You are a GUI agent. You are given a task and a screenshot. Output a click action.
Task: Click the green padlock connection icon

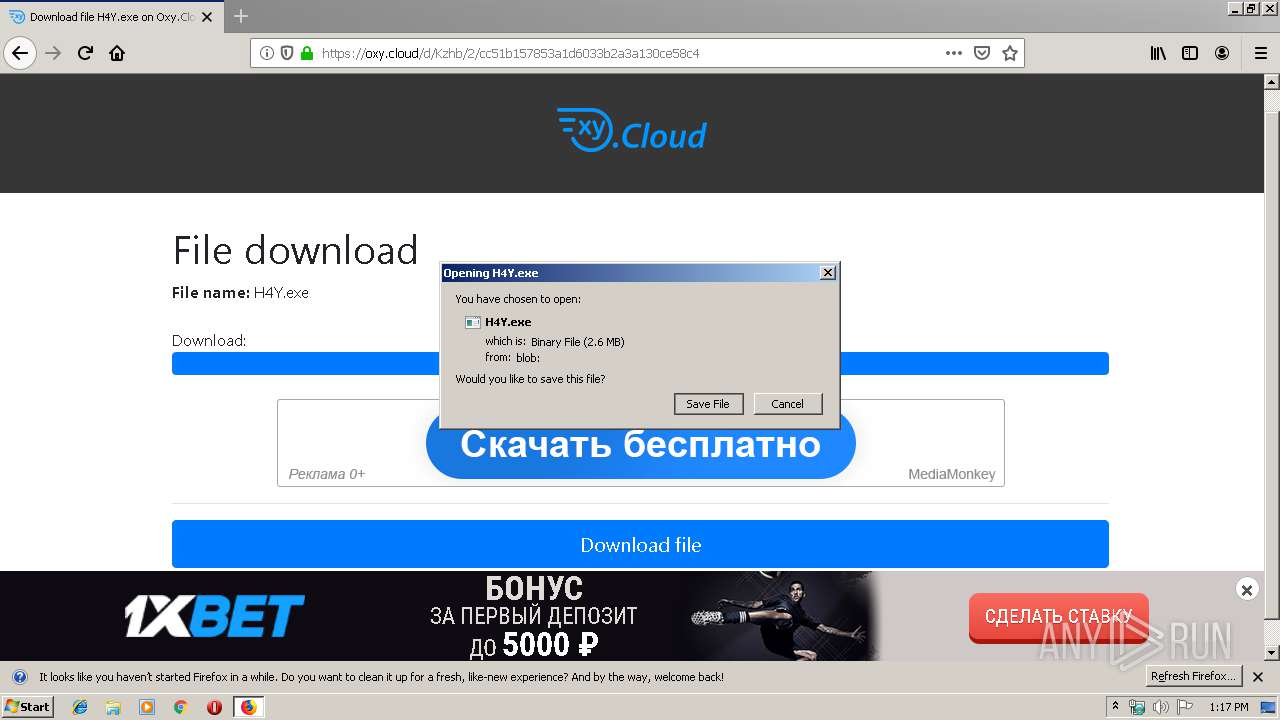pyautogui.click(x=306, y=53)
